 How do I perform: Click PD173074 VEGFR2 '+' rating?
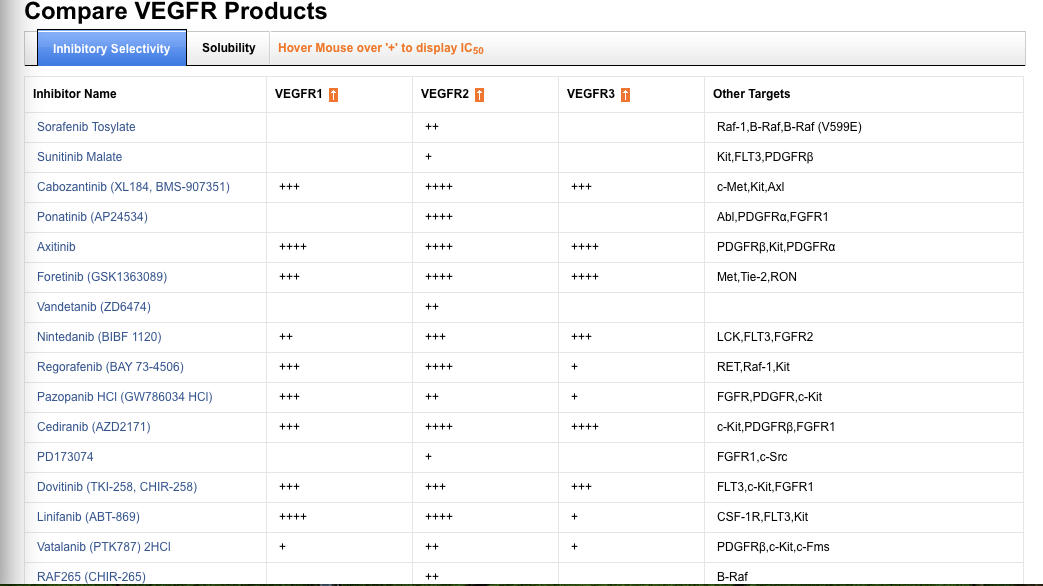pos(428,457)
